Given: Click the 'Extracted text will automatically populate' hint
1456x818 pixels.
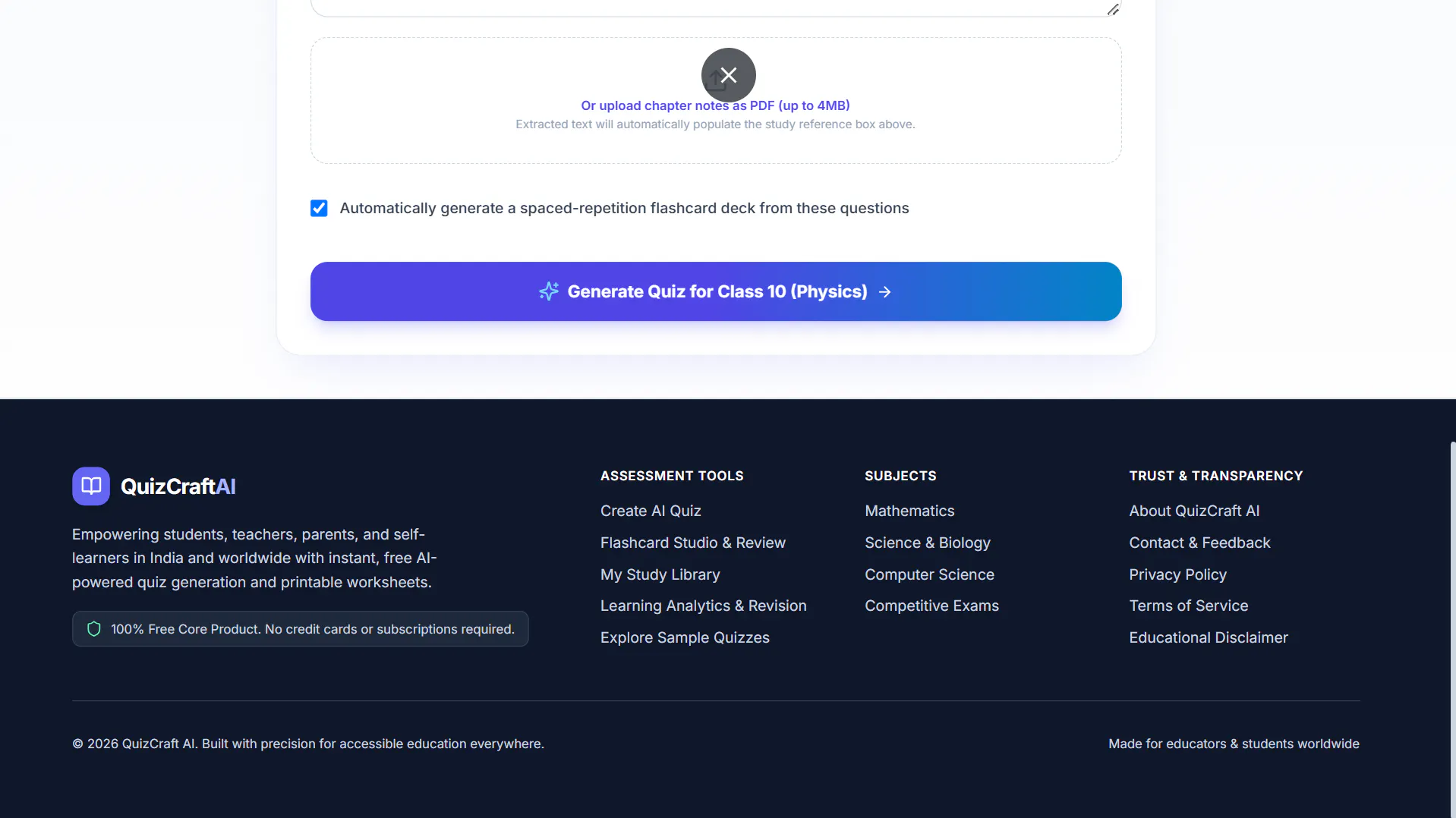Looking at the screenshot, I should [x=715, y=124].
